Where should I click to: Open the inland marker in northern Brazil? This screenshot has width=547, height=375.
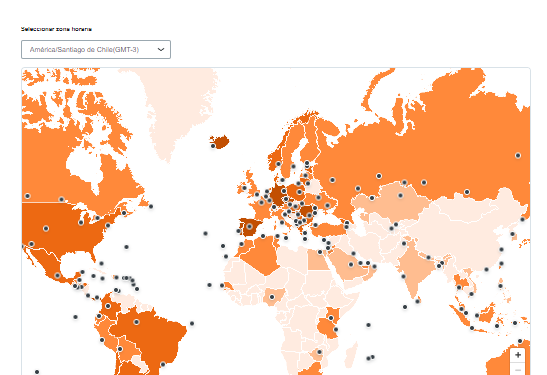[x=136, y=322]
